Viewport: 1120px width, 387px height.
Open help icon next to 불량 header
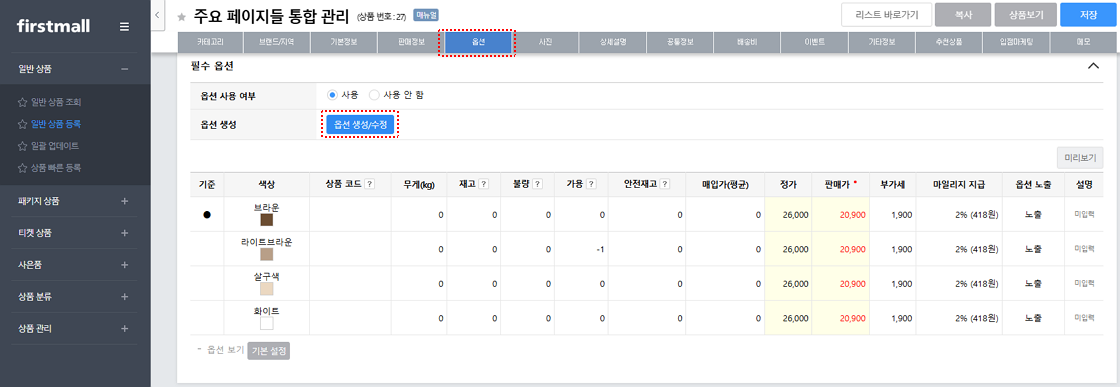coord(537,184)
